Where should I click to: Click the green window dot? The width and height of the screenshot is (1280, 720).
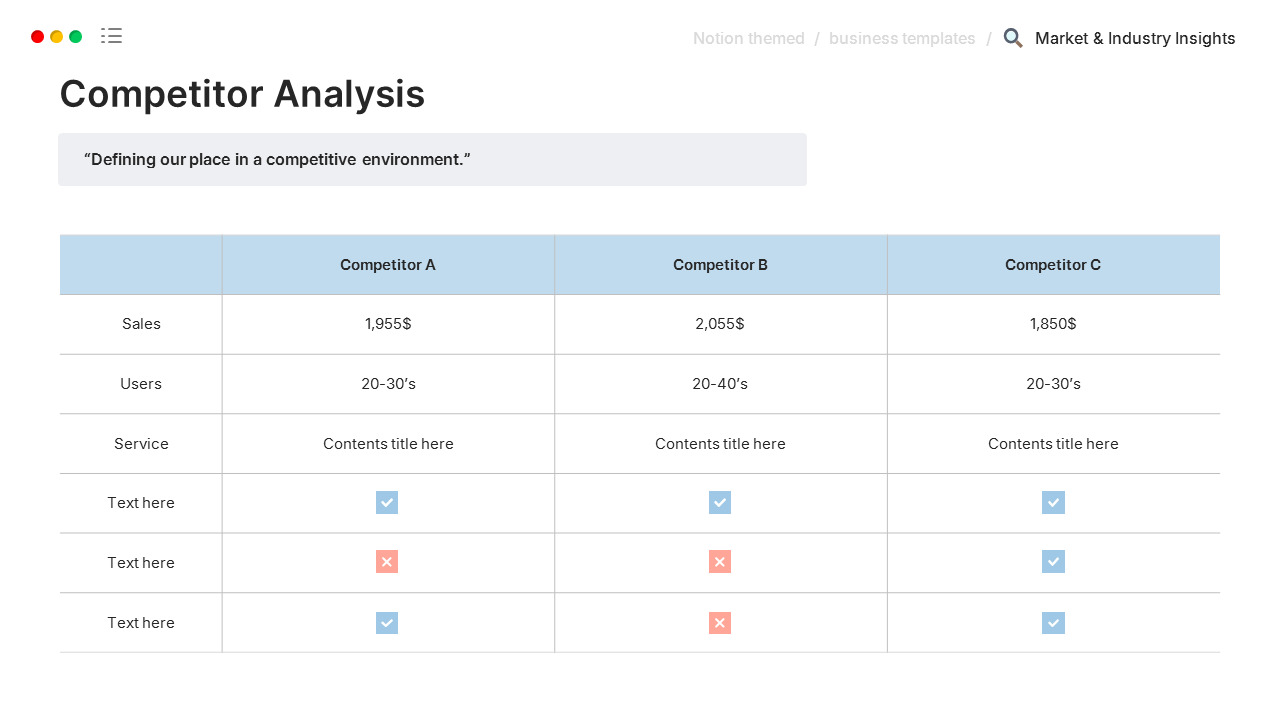click(76, 37)
